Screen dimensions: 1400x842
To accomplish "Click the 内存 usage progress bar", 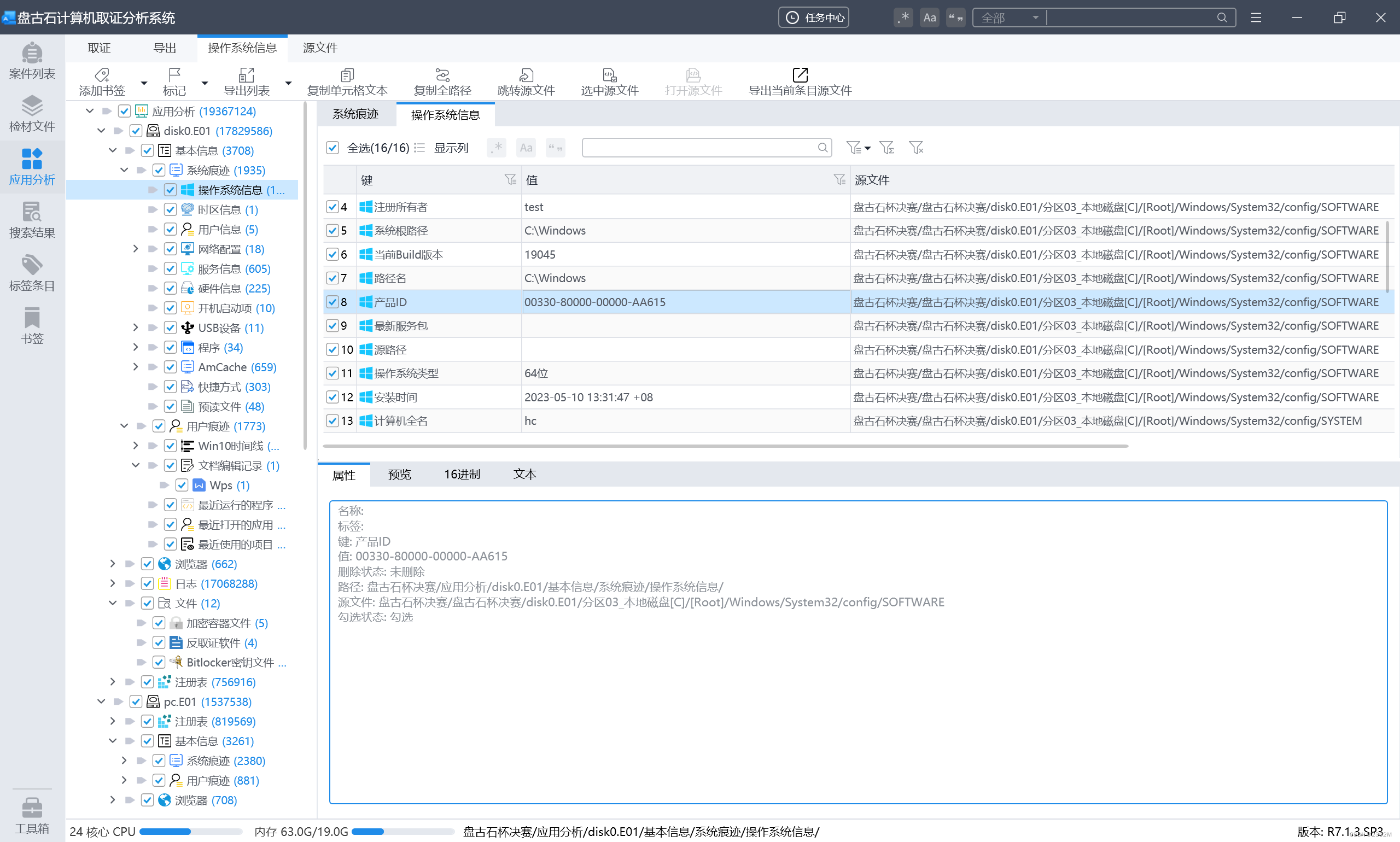I will (403, 832).
